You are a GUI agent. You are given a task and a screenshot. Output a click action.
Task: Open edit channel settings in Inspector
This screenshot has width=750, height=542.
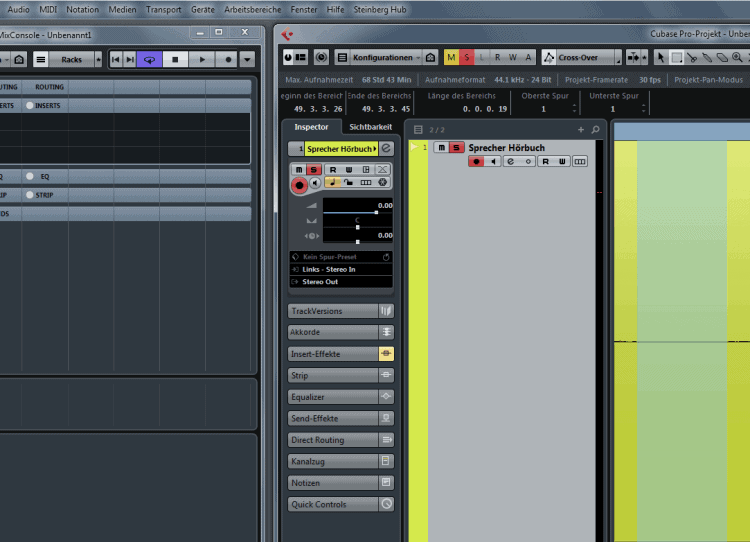(386, 148)
